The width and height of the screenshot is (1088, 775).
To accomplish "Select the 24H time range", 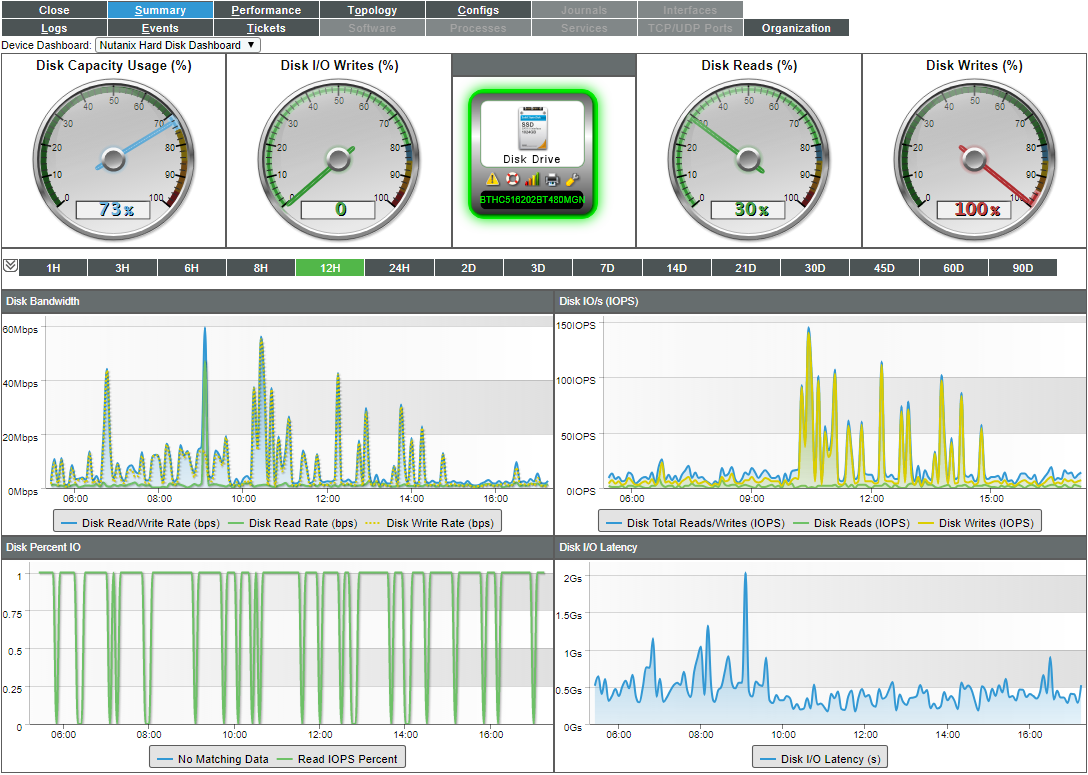I will click(399, 268).
